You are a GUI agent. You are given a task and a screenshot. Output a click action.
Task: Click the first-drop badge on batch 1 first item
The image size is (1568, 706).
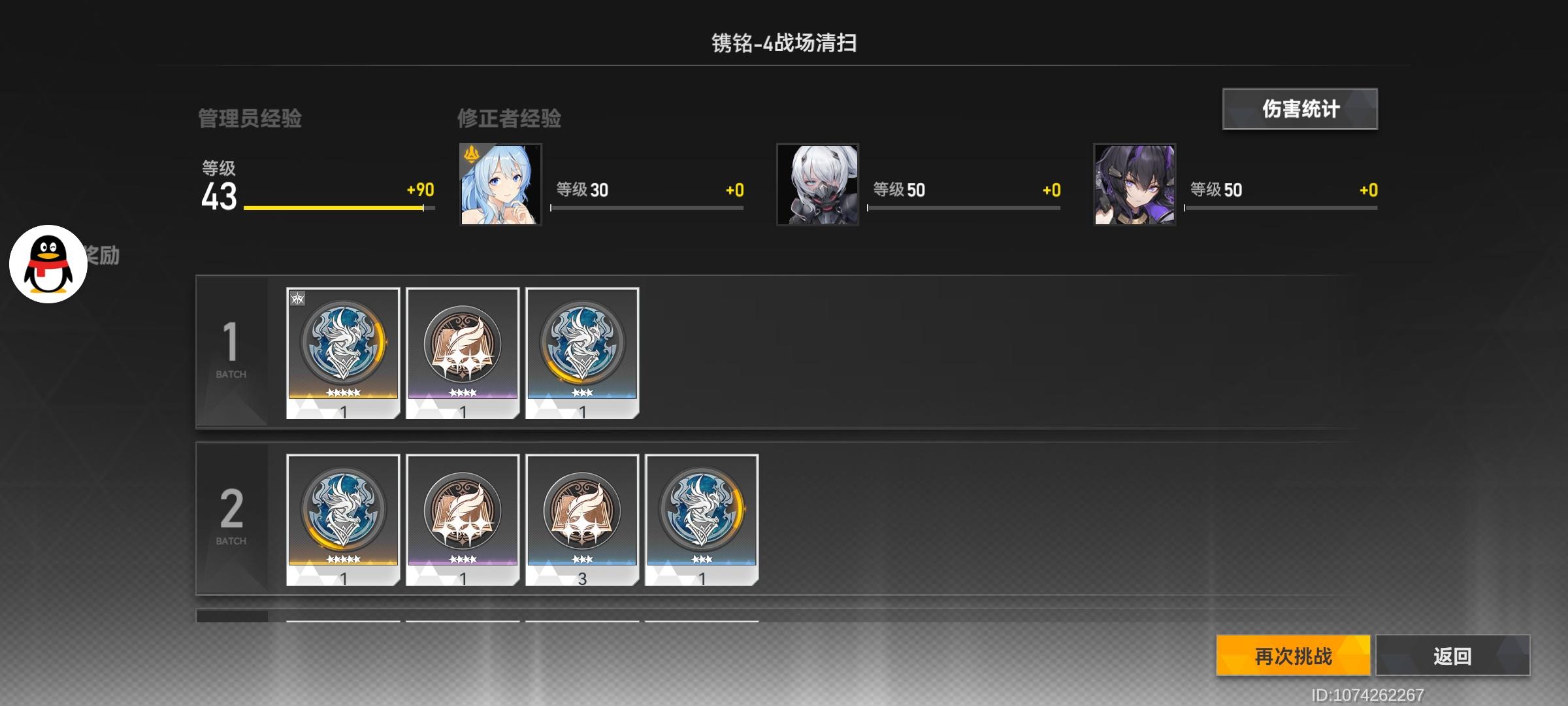297,299
